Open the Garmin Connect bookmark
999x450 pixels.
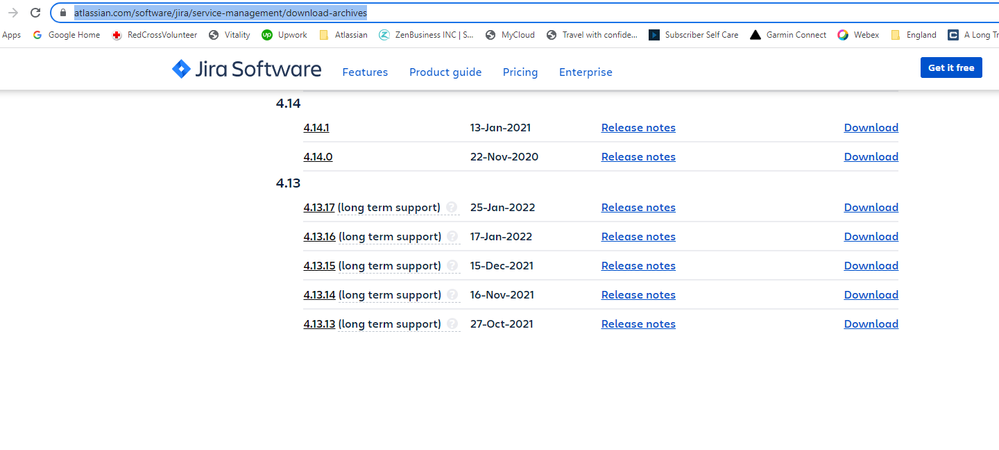coord(788,35)
